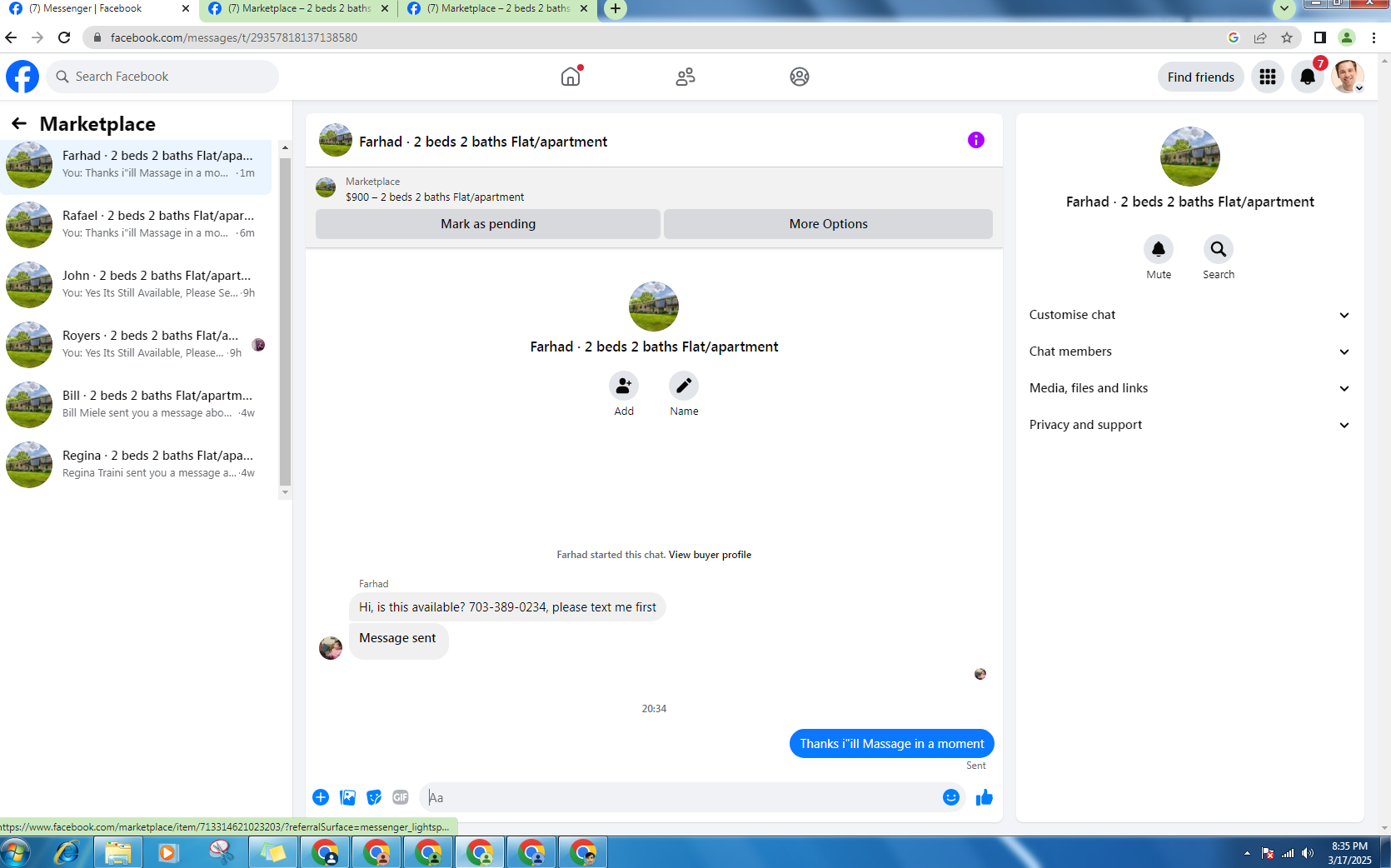Open the Friends icon in top navigation
Viewport: 1391px width, 868px height.
pyautogui.click(x=686, y=77)
